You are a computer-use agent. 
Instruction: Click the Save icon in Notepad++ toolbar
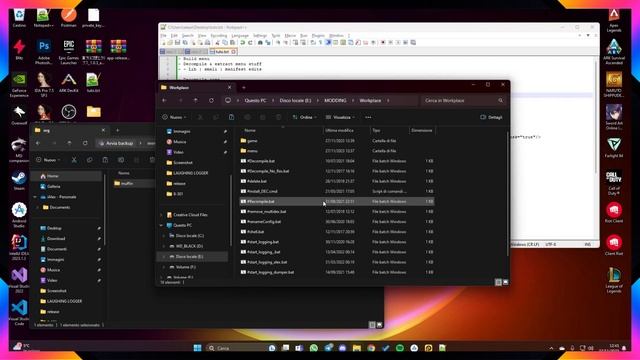pos(178,42)
